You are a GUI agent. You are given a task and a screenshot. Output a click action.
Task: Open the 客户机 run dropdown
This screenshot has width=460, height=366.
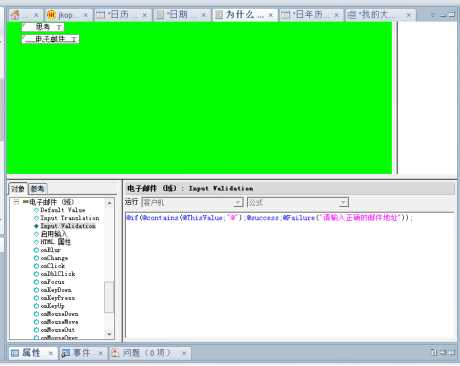pos(192,203)
